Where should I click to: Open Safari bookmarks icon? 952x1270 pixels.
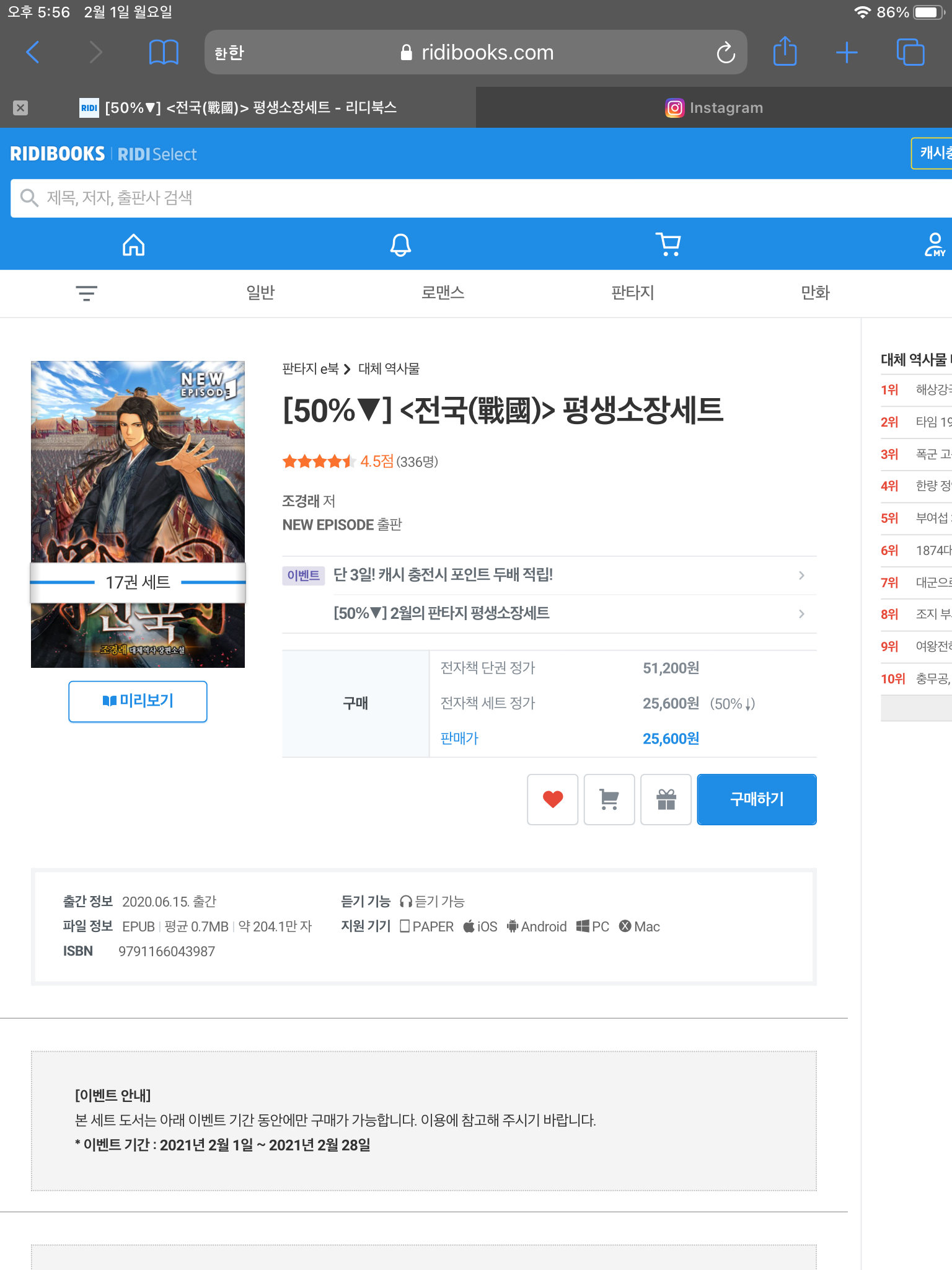pos(164,52)
